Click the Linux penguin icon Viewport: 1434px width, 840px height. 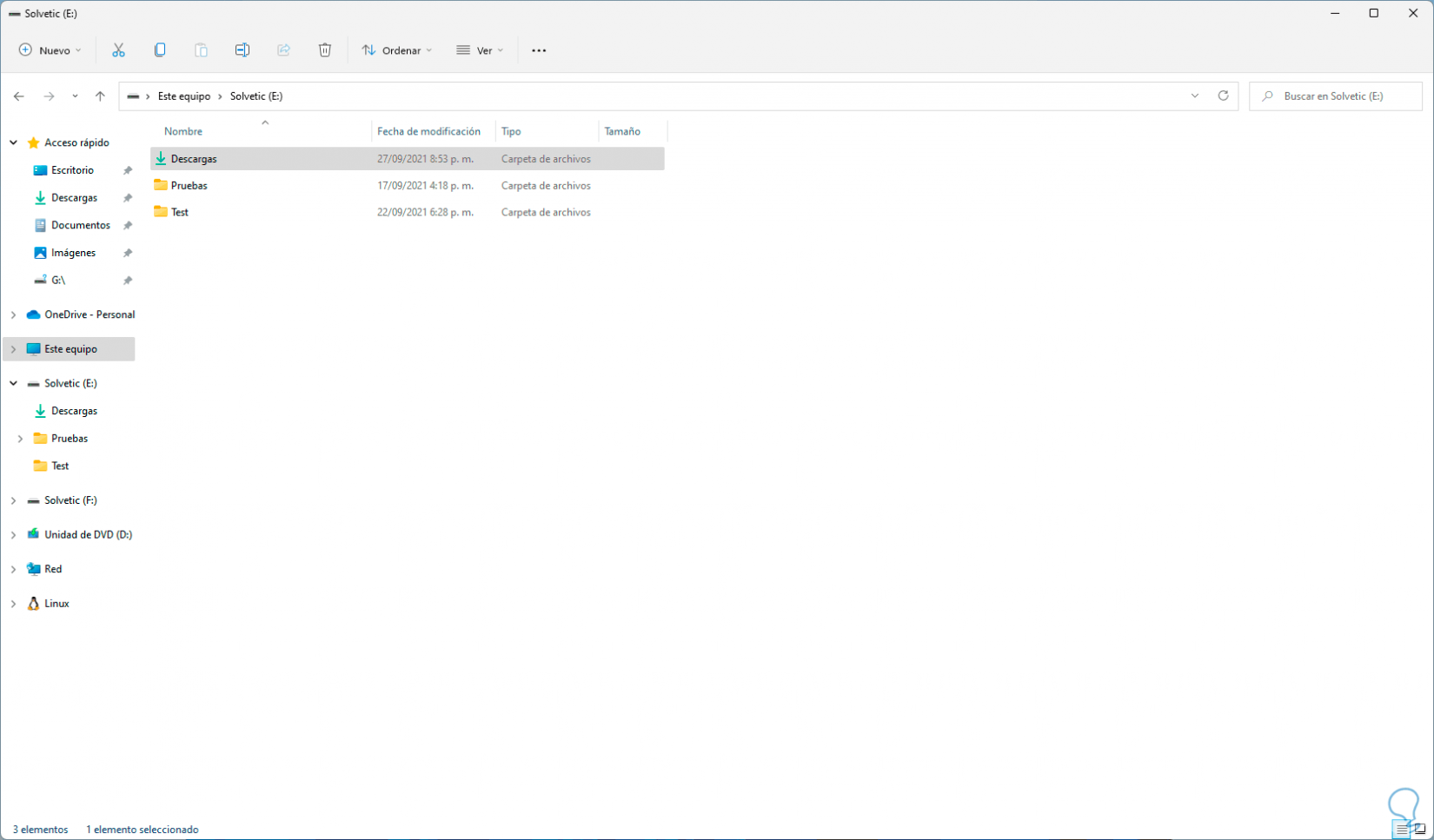(x=33, y=604)
